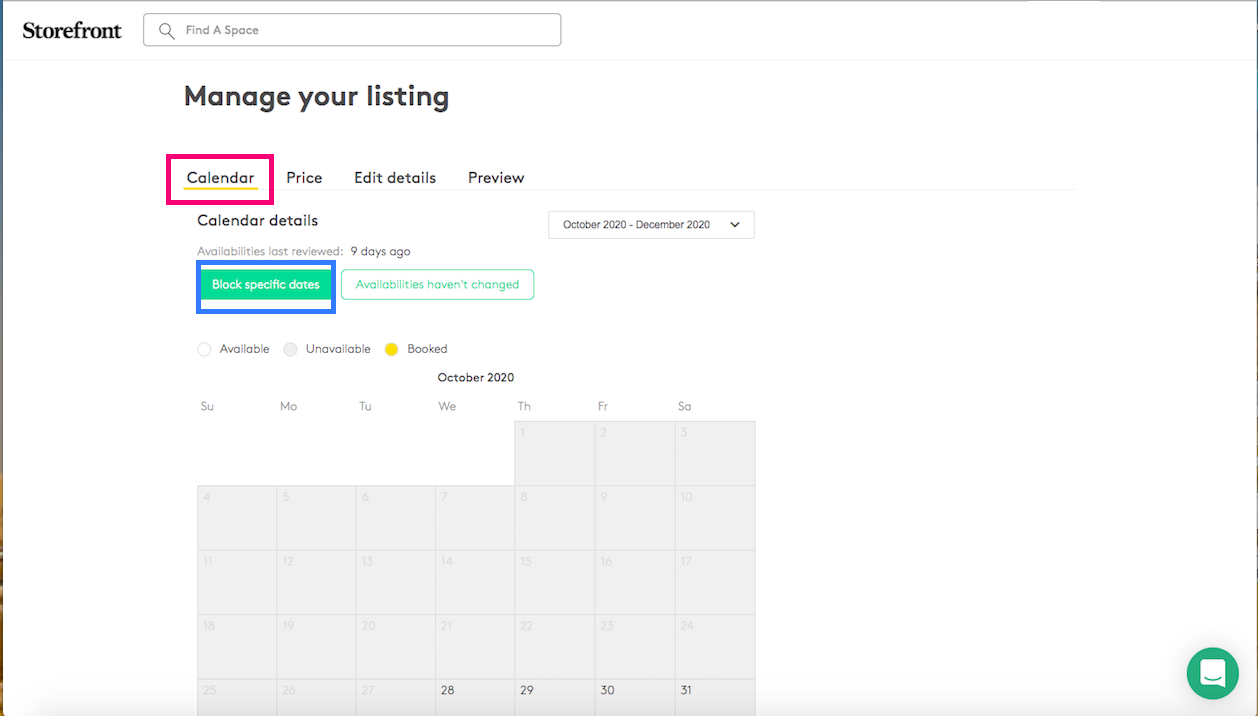Click the search magnifier icon
Image resolution: width=1258 pixels, height=716 pixels.
[x=167, y=30]
